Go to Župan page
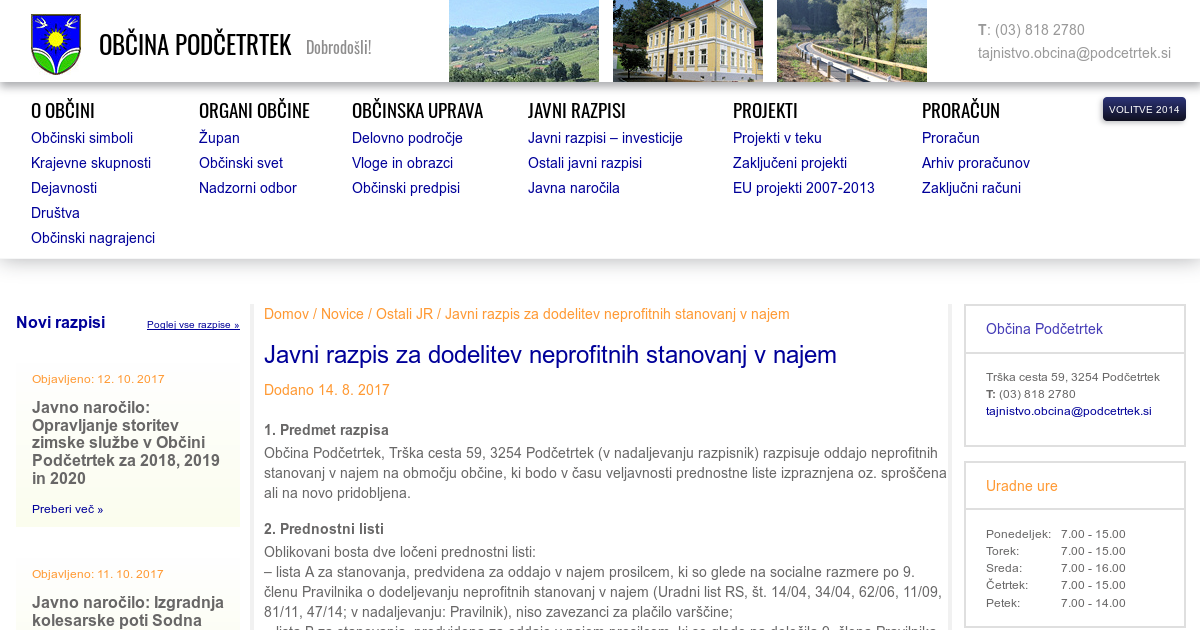Image resolution: width=1200 pixels, height=630 pixels. [219, 138]
